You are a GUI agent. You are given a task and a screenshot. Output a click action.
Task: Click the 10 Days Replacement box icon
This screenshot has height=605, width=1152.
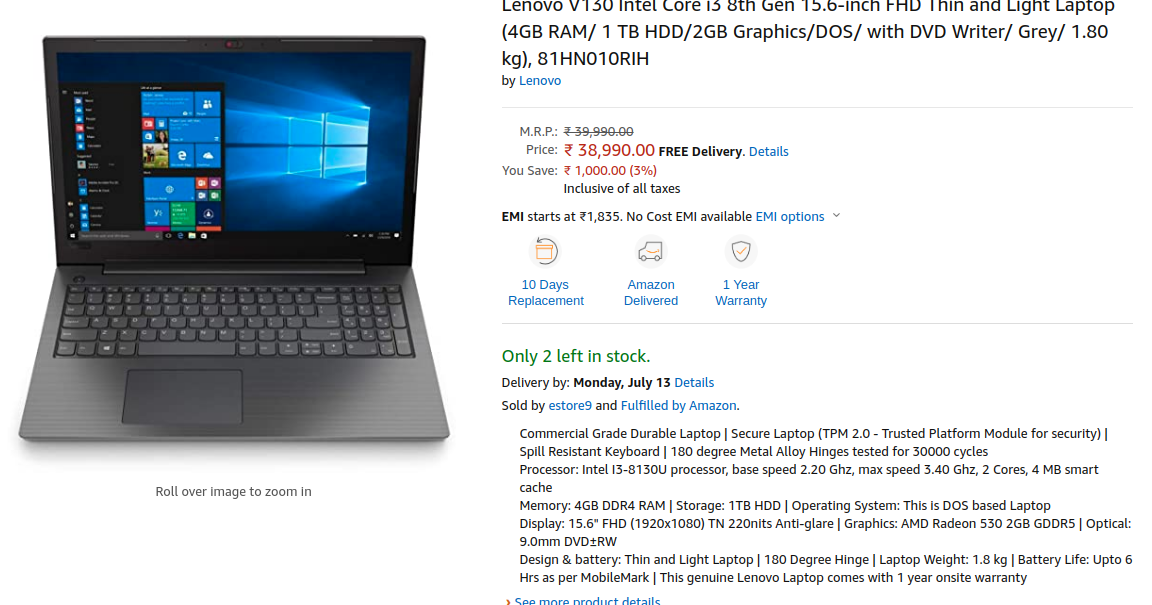[545, 251]
